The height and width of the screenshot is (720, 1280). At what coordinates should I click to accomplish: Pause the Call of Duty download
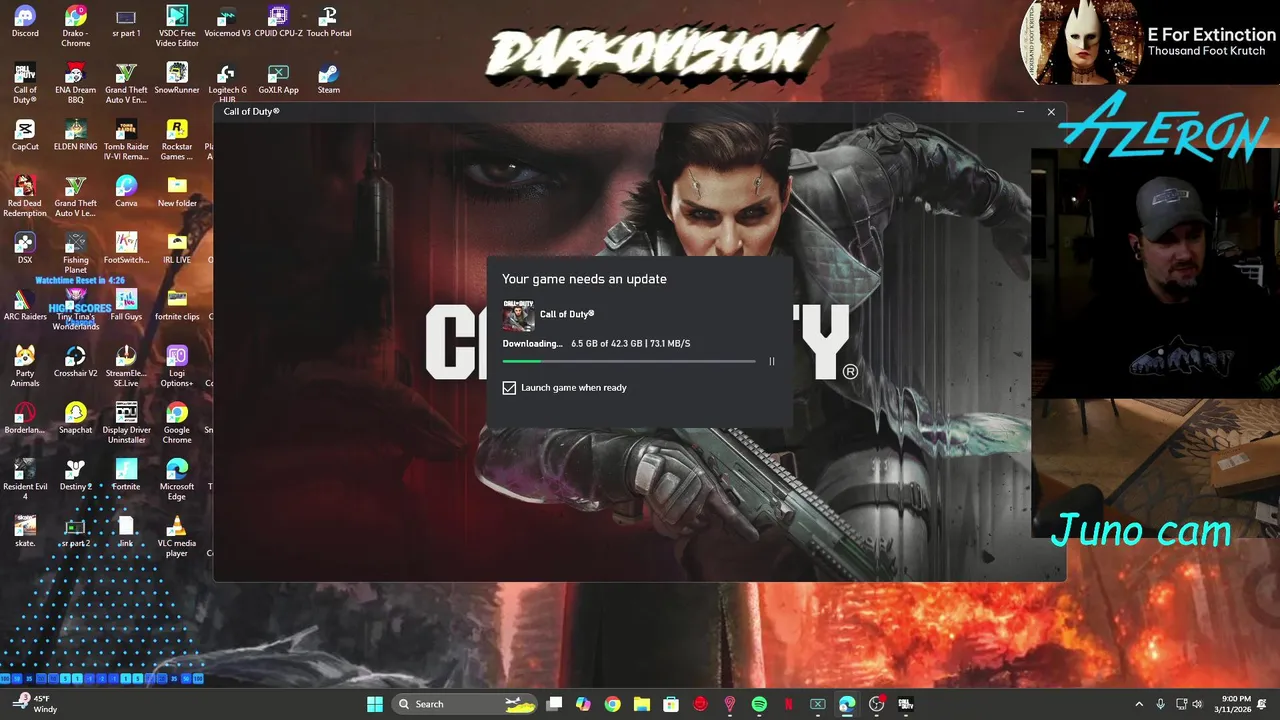771,361
